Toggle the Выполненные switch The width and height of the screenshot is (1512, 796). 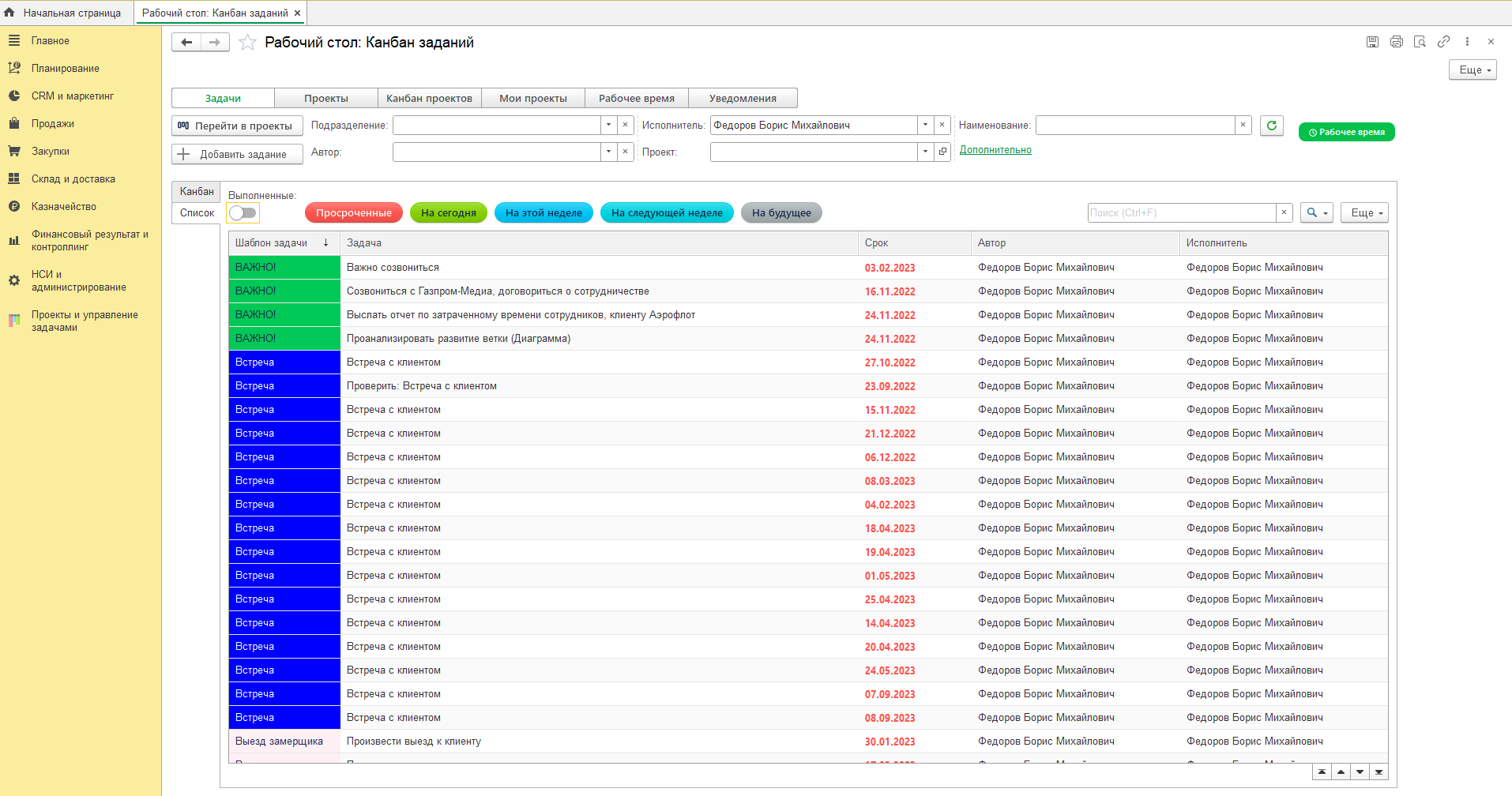click(243, 212)
